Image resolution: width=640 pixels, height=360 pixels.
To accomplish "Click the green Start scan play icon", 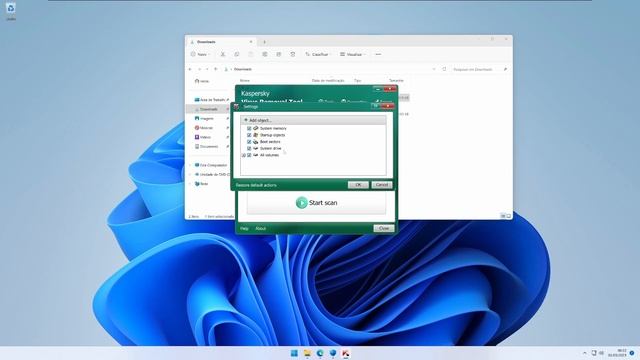I will [x=302, y=202].
